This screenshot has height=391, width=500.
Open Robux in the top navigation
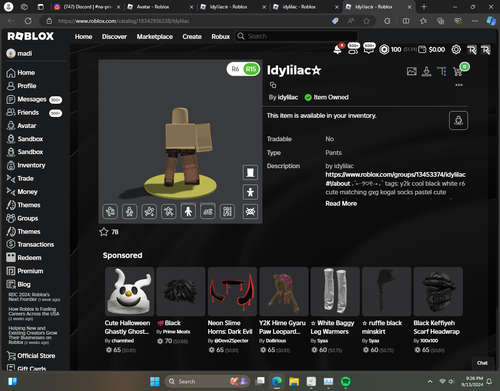pyautogui.click(x=221, y=37)
